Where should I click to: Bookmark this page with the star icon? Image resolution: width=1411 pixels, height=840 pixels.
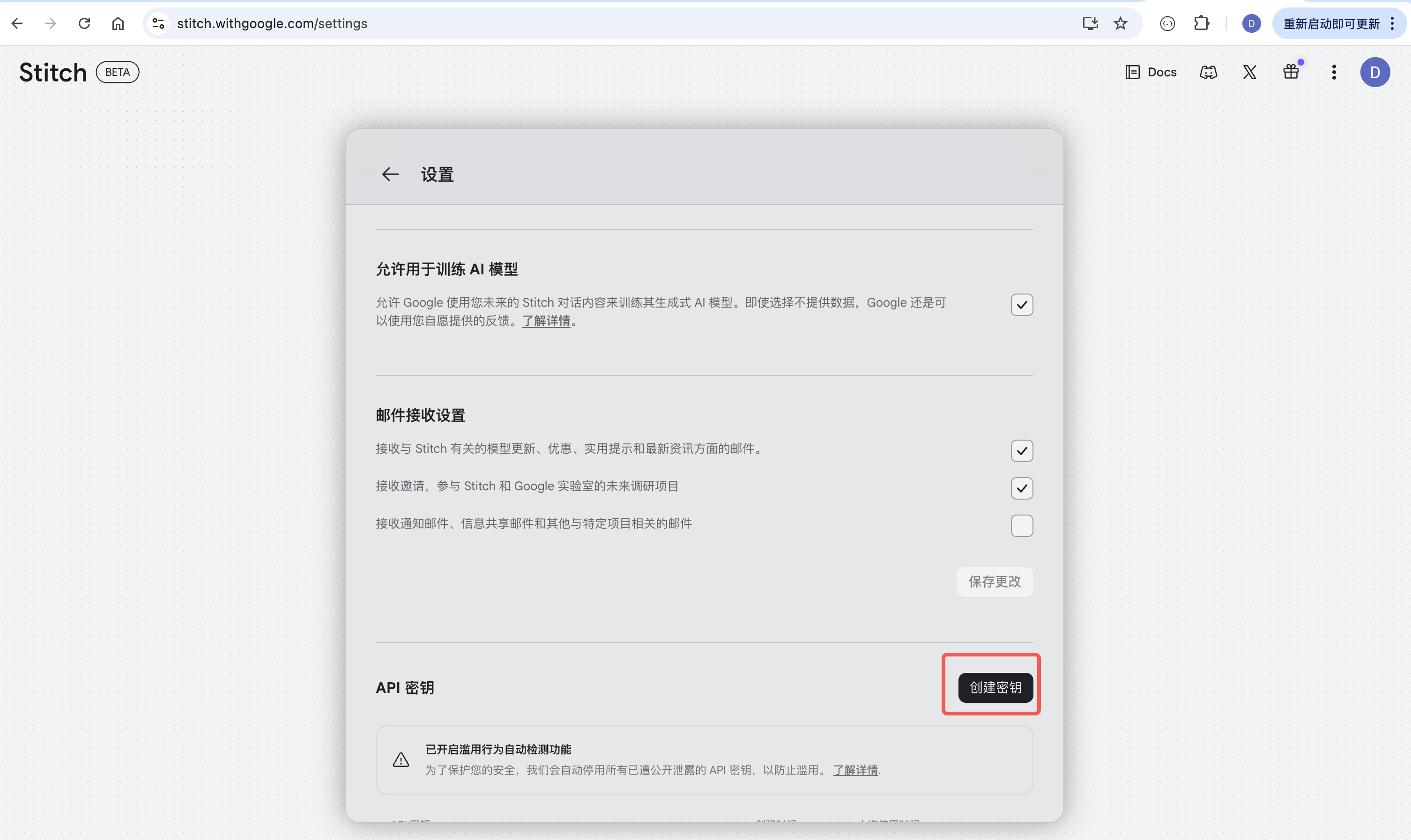(x=1121, y=23)
